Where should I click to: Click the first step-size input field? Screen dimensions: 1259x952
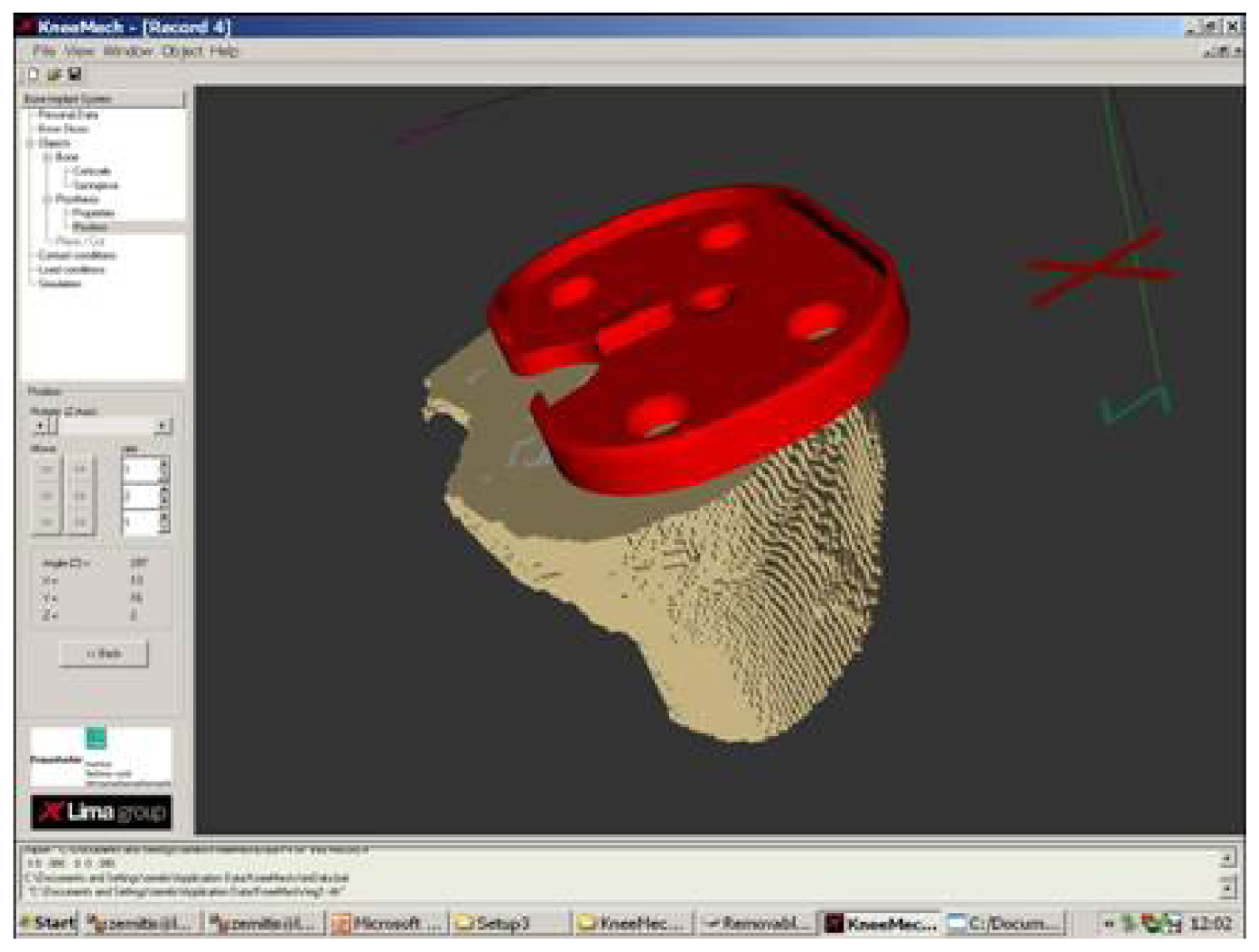139,469
